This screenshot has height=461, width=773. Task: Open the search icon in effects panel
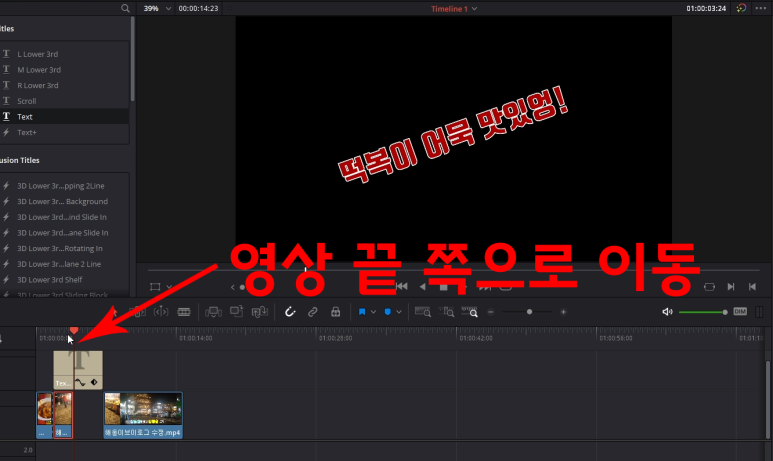point(125,8)
